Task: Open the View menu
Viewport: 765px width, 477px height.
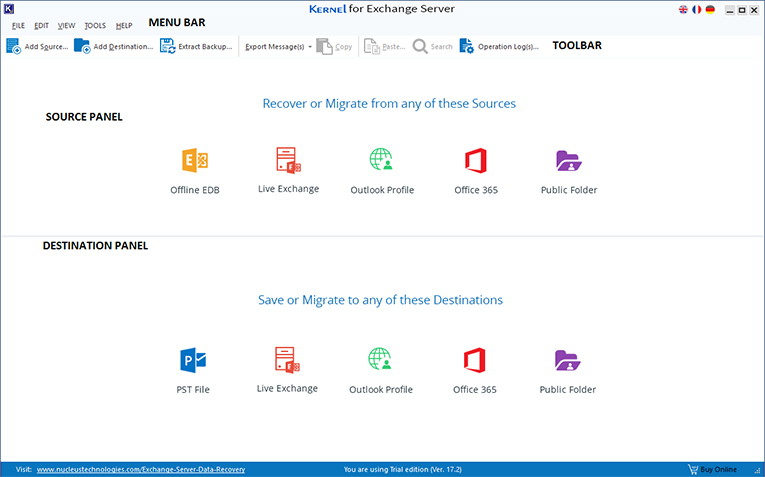Action: pyautogui.click(x=66, y=25)
